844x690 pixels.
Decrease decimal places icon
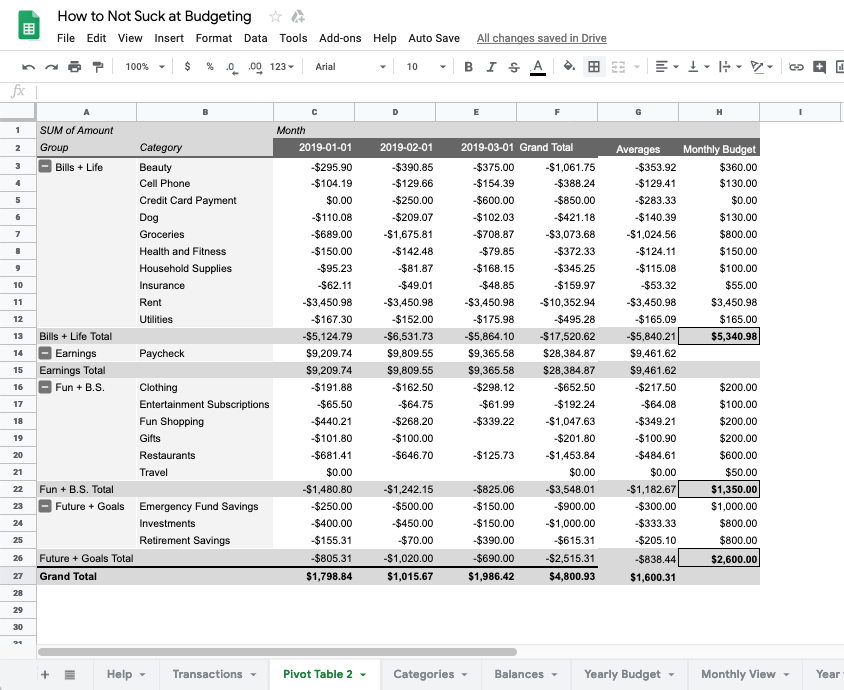pos(231,67)
